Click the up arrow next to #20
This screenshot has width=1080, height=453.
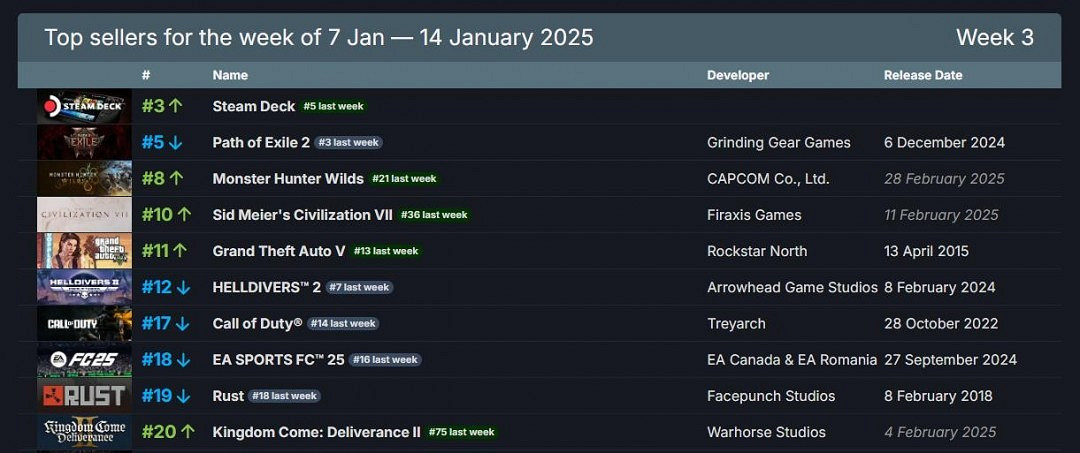[x=188, y=432]
